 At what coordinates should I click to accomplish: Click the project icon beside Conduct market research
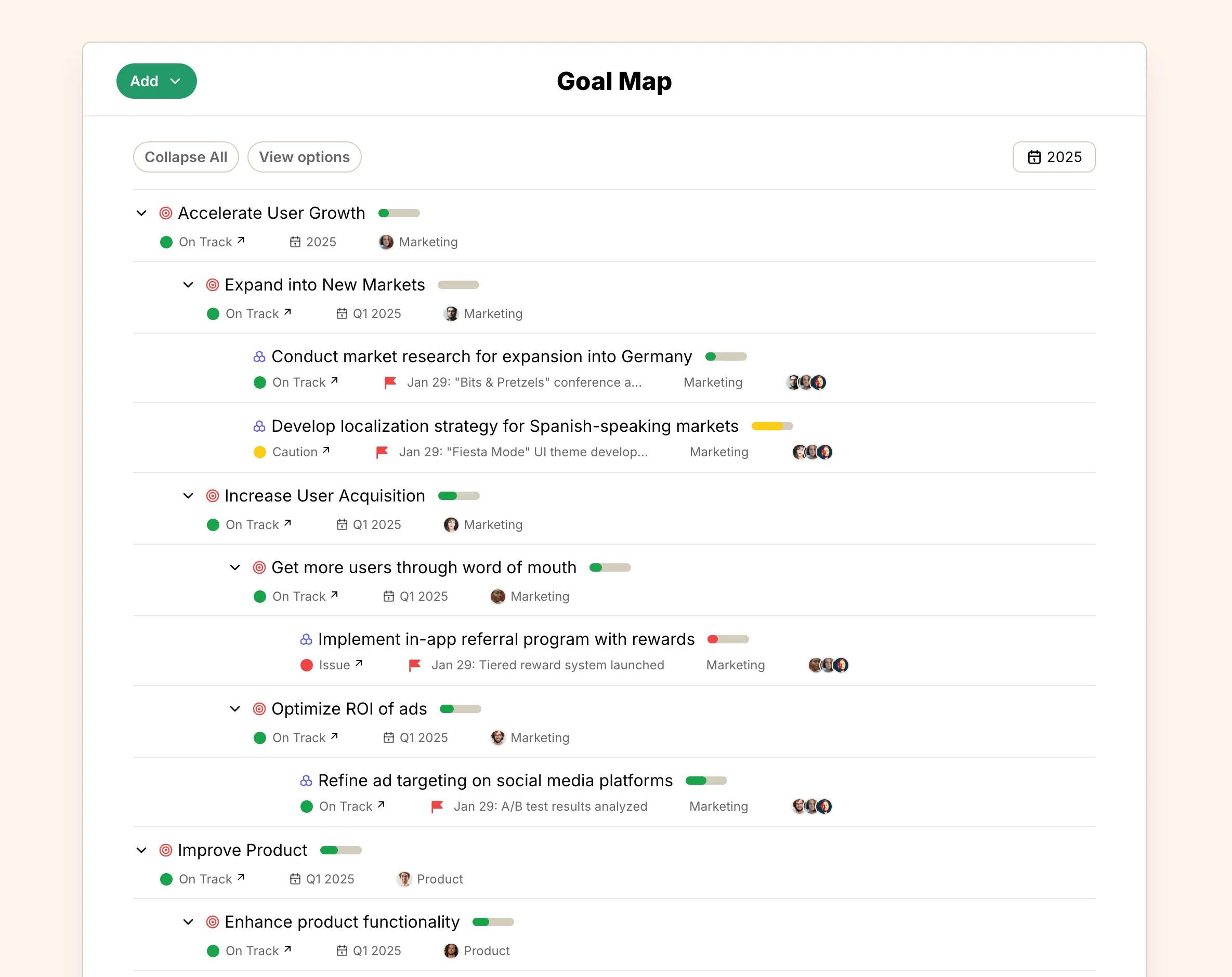pyautogui.click(x=259, y=356)
